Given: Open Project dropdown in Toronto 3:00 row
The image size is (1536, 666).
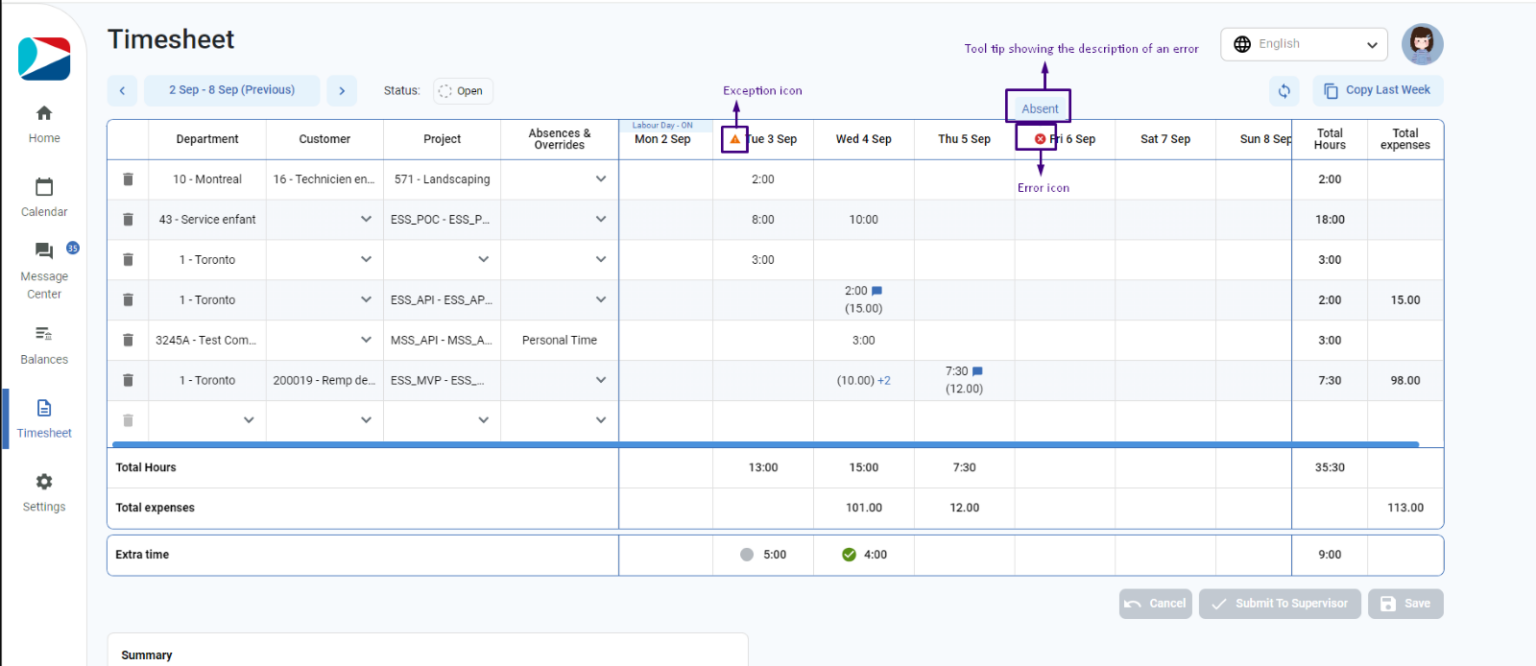Looking at the screenshot, I should click(x=483, y=259).
